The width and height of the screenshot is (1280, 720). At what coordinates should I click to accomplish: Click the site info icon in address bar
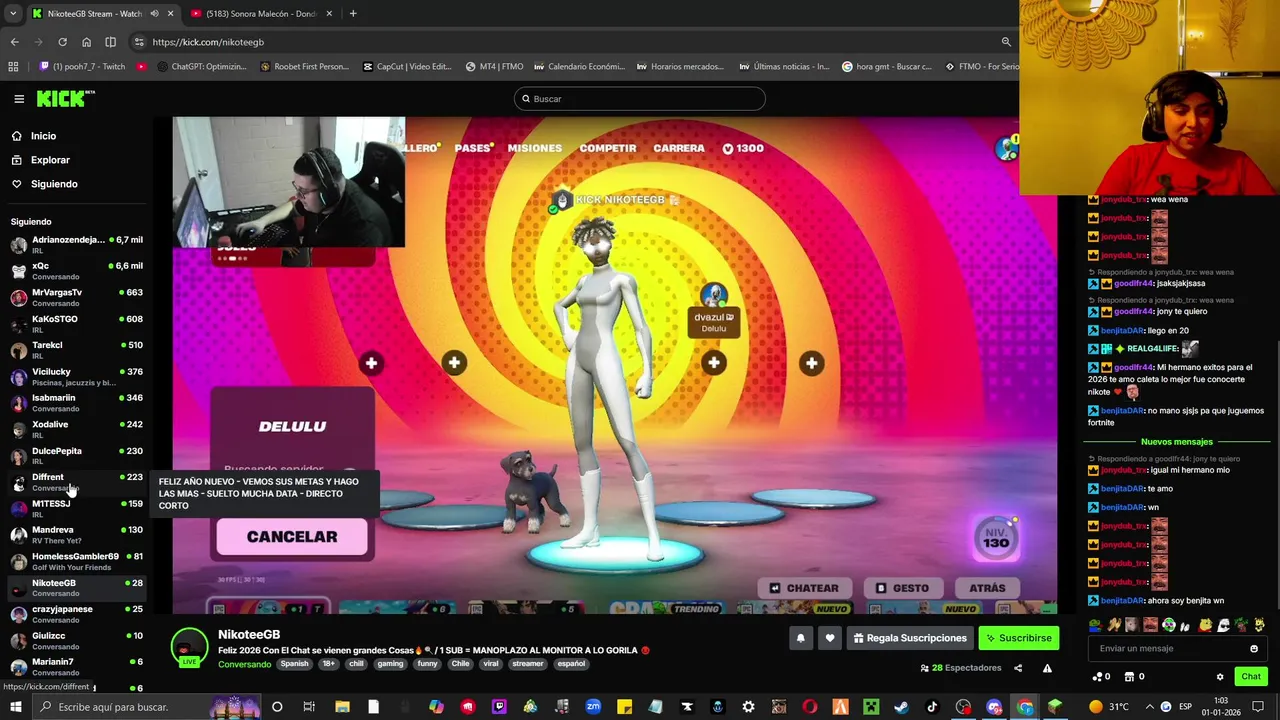(x=139, y=42)
